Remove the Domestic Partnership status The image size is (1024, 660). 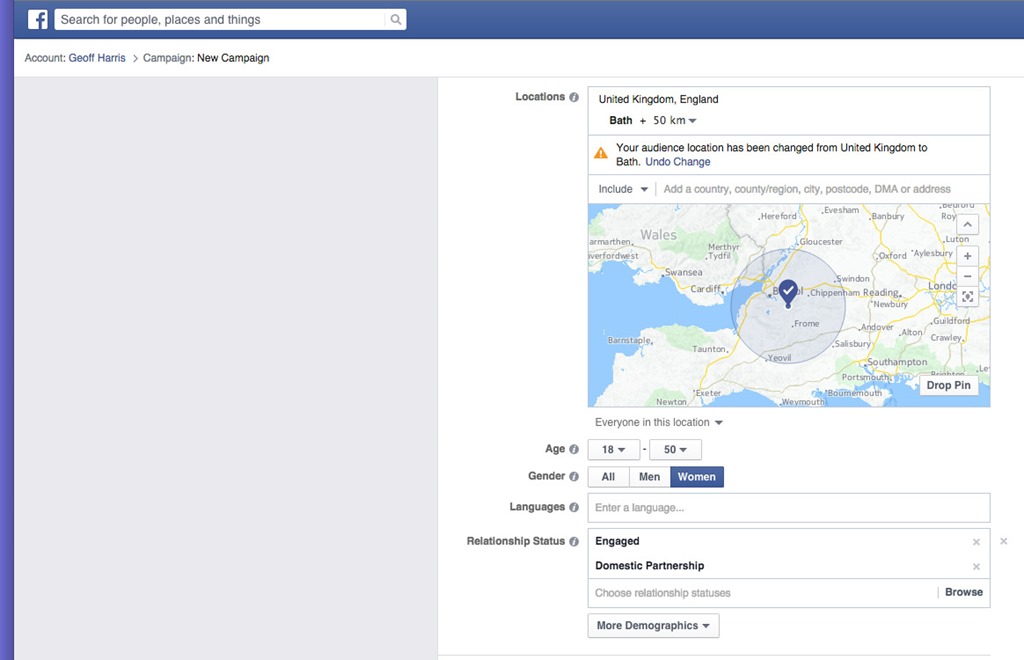point(976,567)
